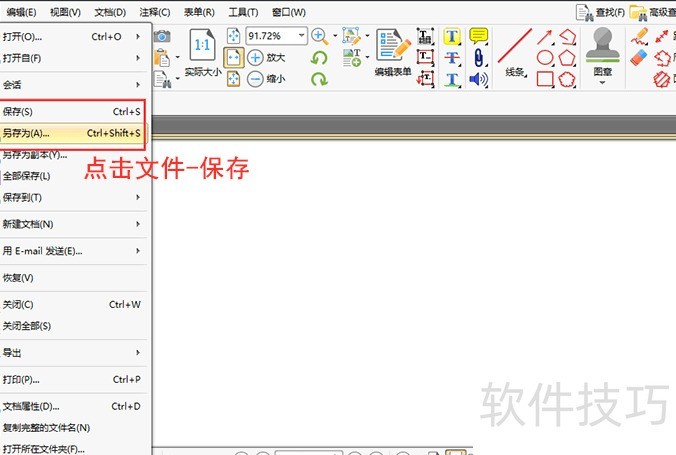676x455 pixels.
Task: Open the 编辑表单 edit form tool
Action: tap(393, 55)
